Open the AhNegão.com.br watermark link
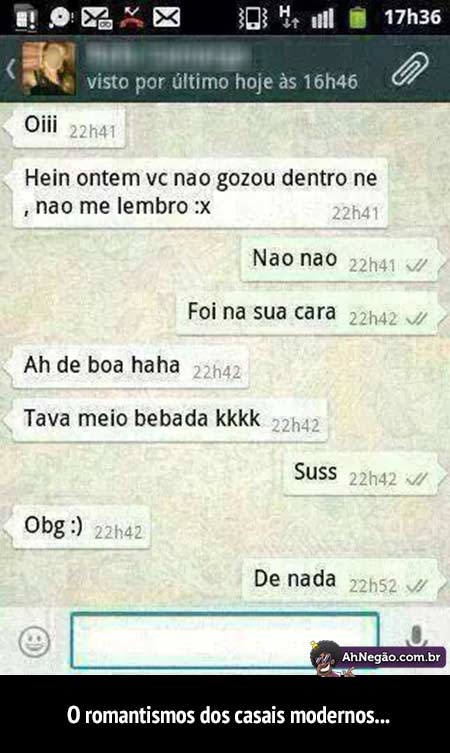The width and height of the screenshot is (450, 753). pos(378,657)
